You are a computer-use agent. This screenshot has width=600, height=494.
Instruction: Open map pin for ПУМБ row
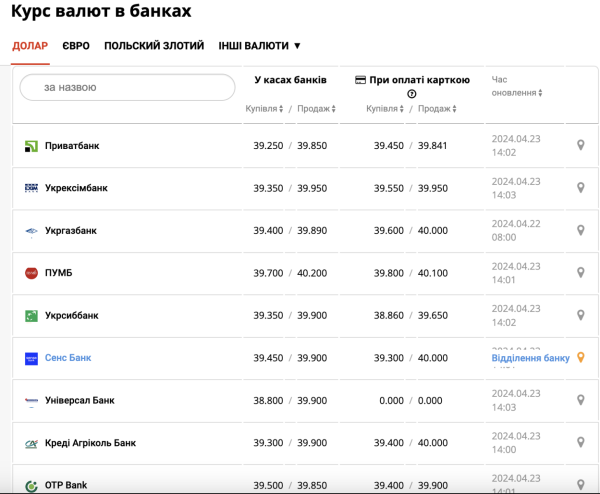pyautogui.click(x=580, y=272)
